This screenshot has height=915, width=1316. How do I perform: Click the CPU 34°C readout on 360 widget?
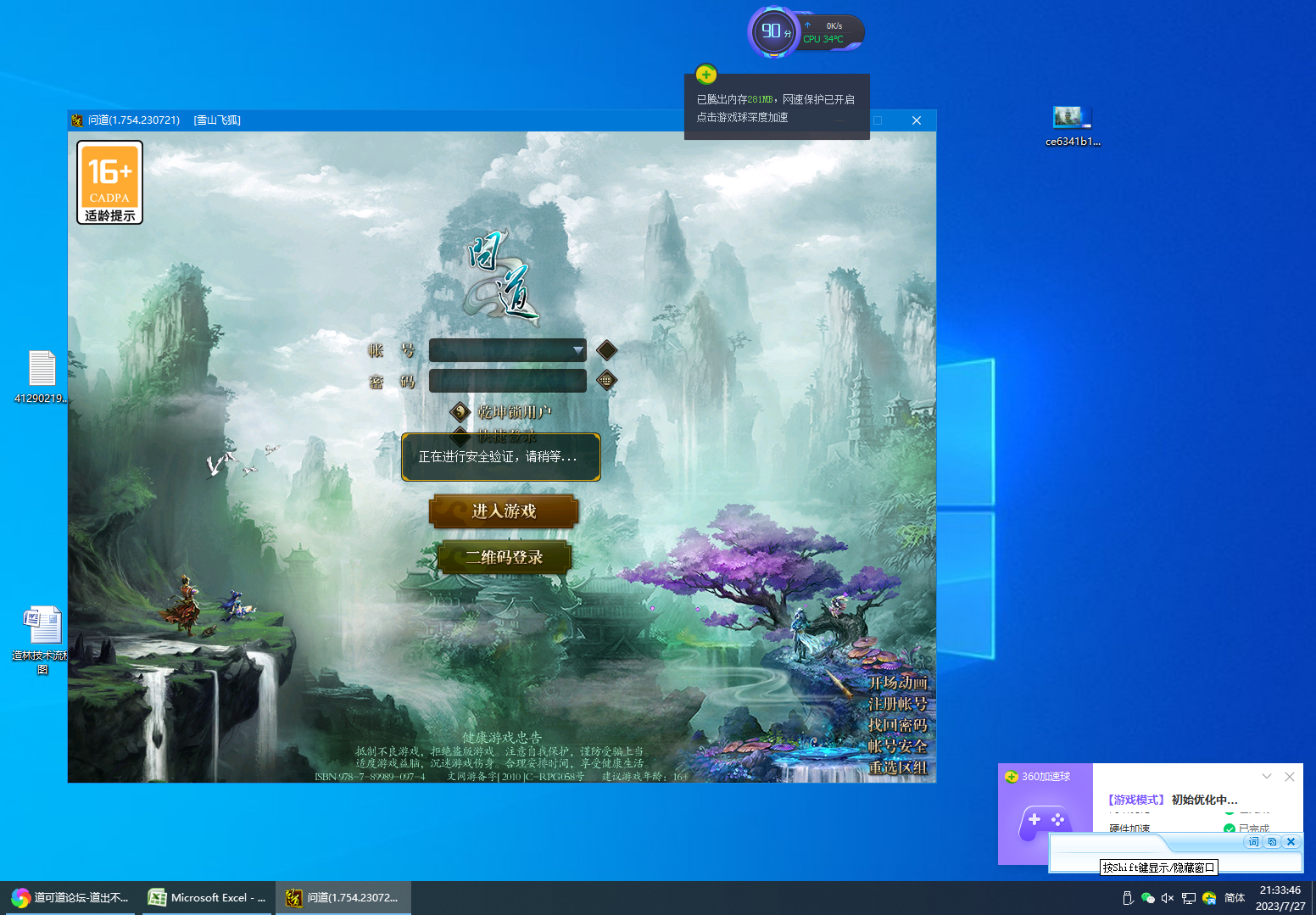click(x=823, y=39)
